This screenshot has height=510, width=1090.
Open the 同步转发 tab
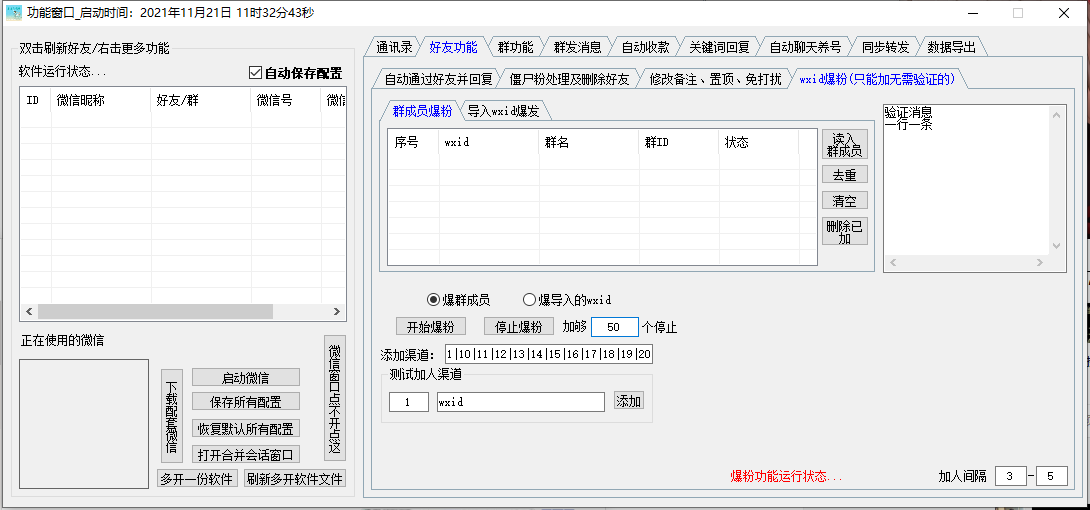coord(885,47)
